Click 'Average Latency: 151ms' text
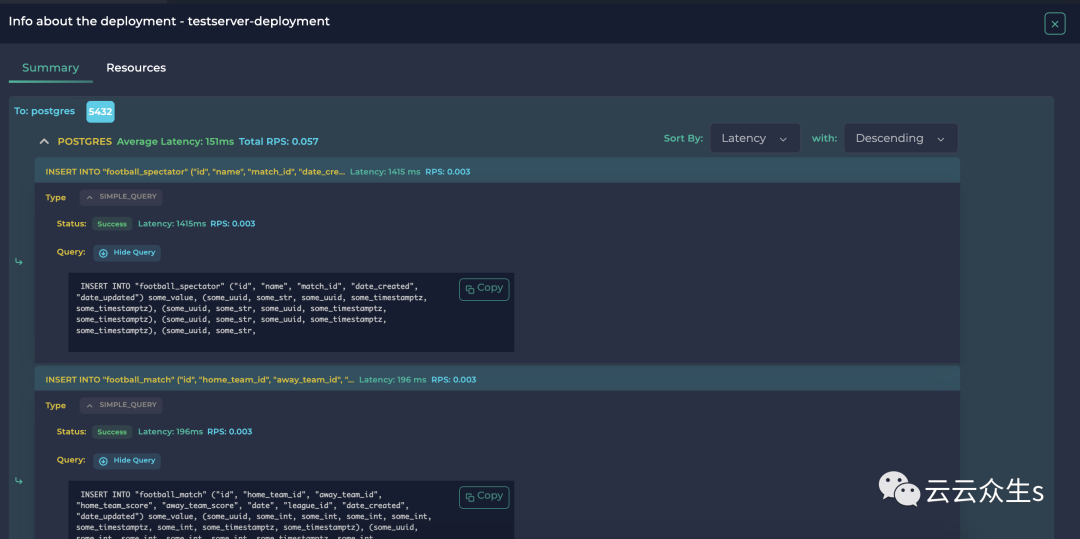1080x539 pixels. point(176,141)
